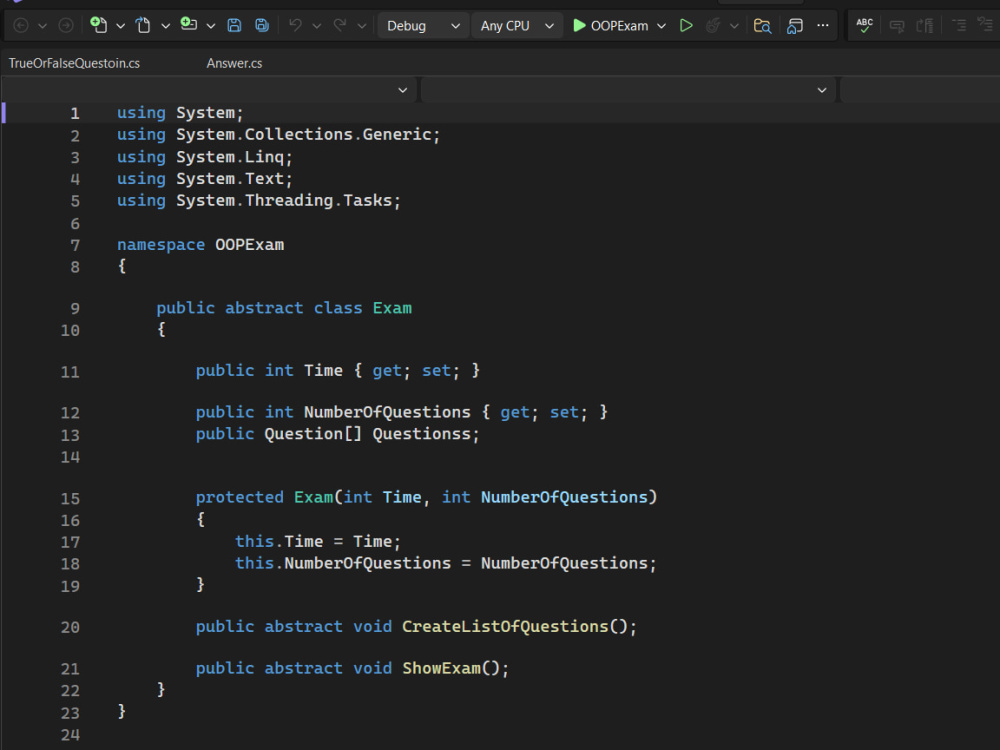Viewport: 1000px width, 750px height.
Task: Click the 'ShowExam' method name on line 21
Action: [441, 668]
